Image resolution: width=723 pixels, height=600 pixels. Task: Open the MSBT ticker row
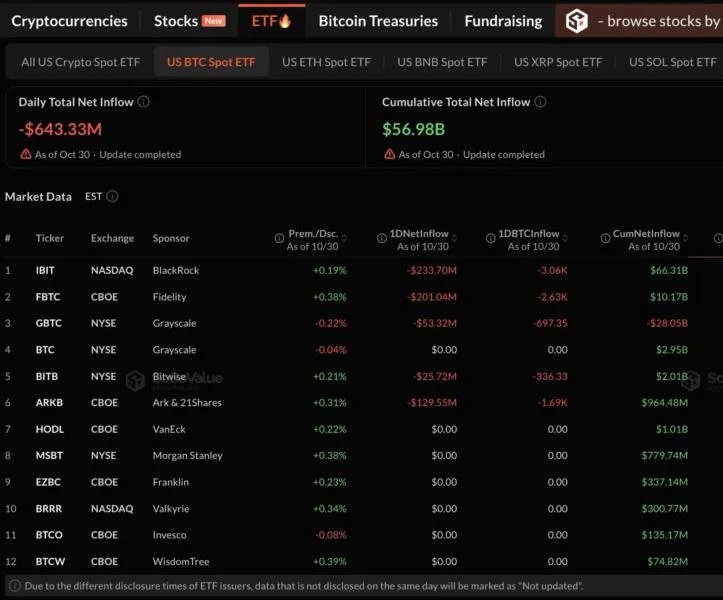[x=49, y=456]
